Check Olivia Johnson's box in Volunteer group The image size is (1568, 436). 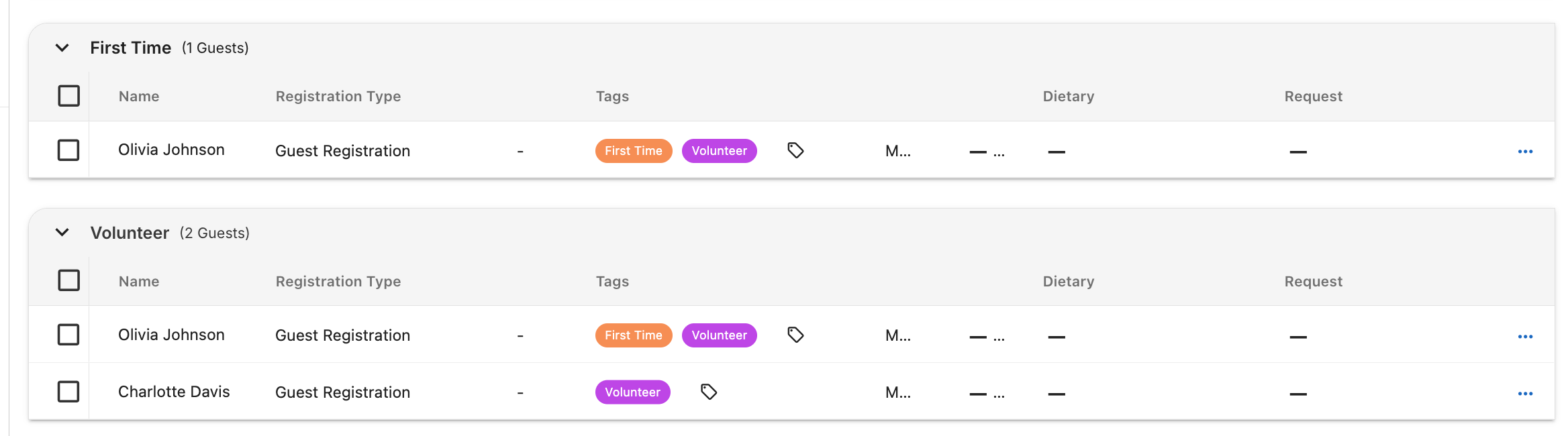(68, 335)
